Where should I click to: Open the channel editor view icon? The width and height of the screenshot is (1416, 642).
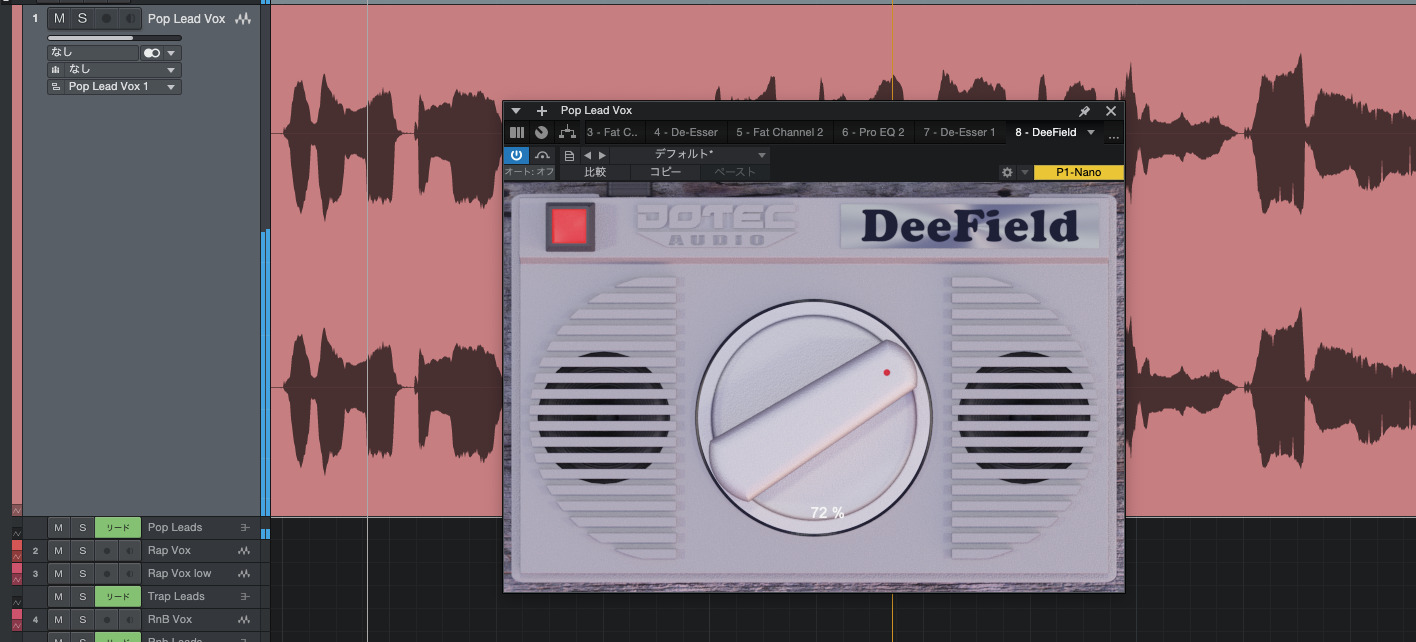coord(517,132)
